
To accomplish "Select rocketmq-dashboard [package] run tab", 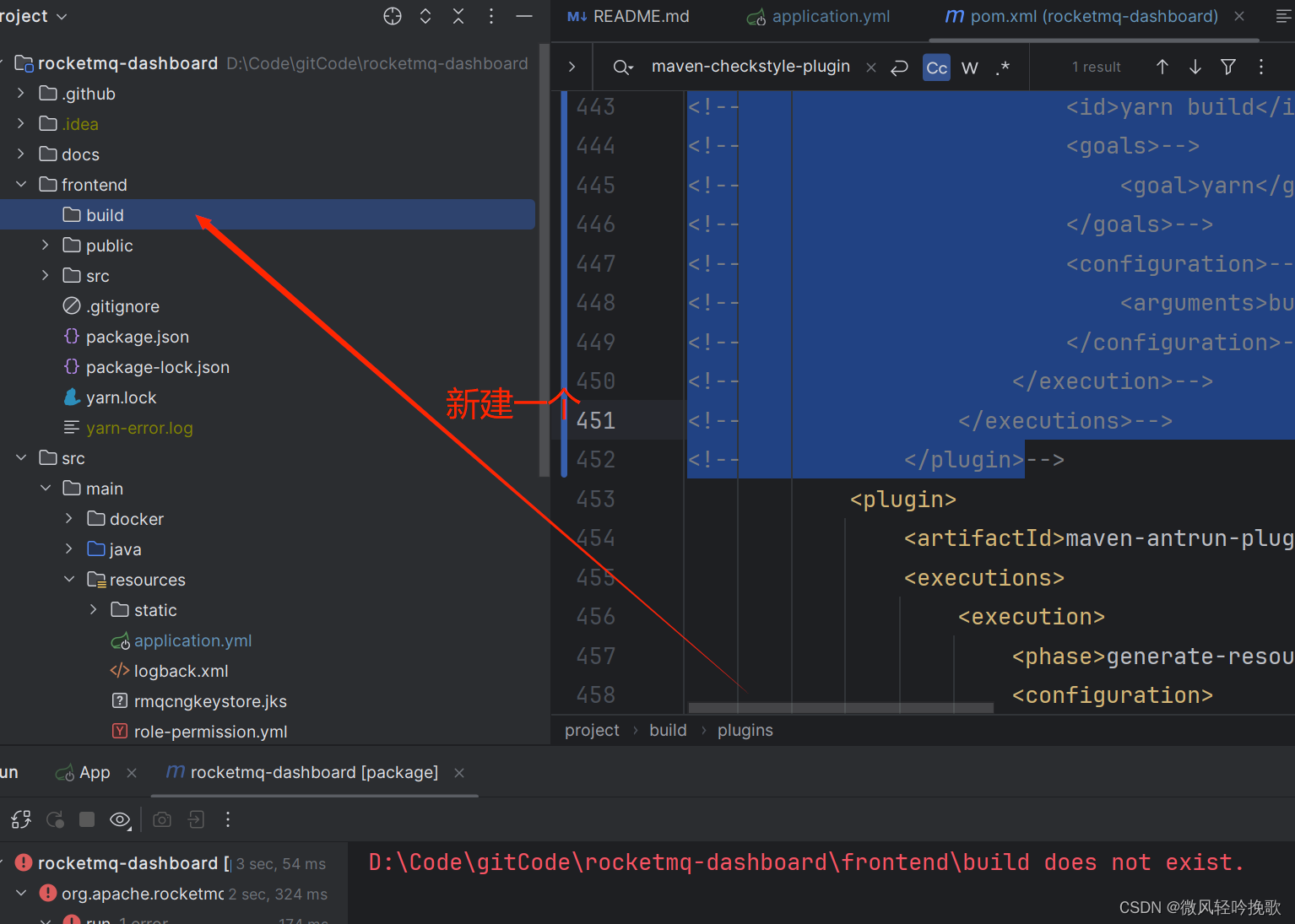I will 302,773.
